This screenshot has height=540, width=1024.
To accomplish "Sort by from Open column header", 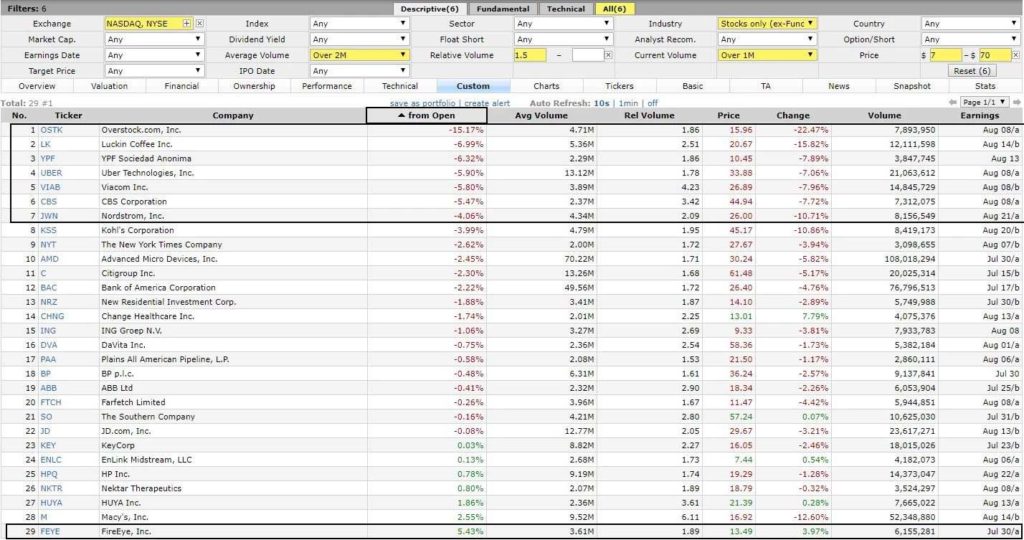I will pyautogui.click(x=426, y=116).
